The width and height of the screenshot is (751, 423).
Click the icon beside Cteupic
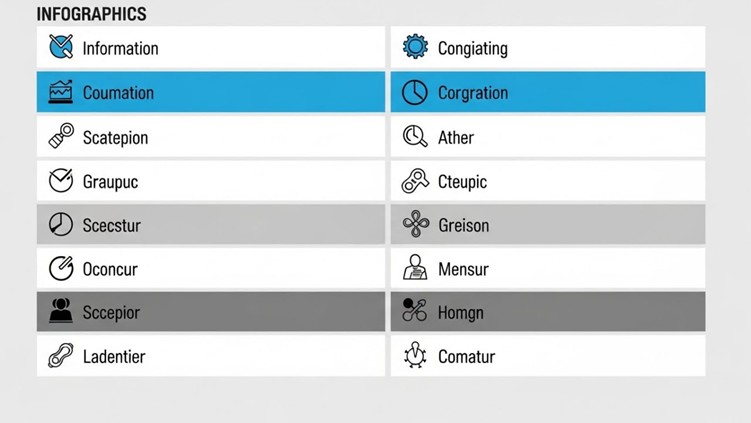point(415,181)
